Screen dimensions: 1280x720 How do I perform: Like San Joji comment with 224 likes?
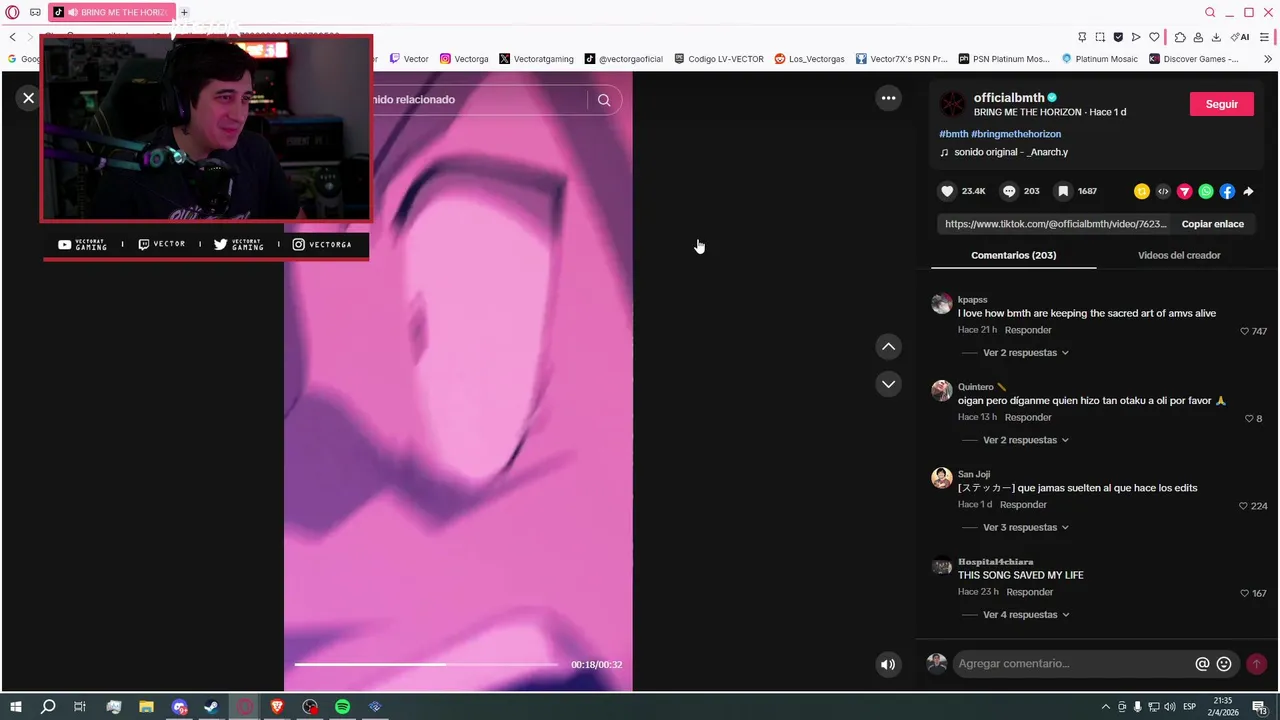[x=1244, y=506]
